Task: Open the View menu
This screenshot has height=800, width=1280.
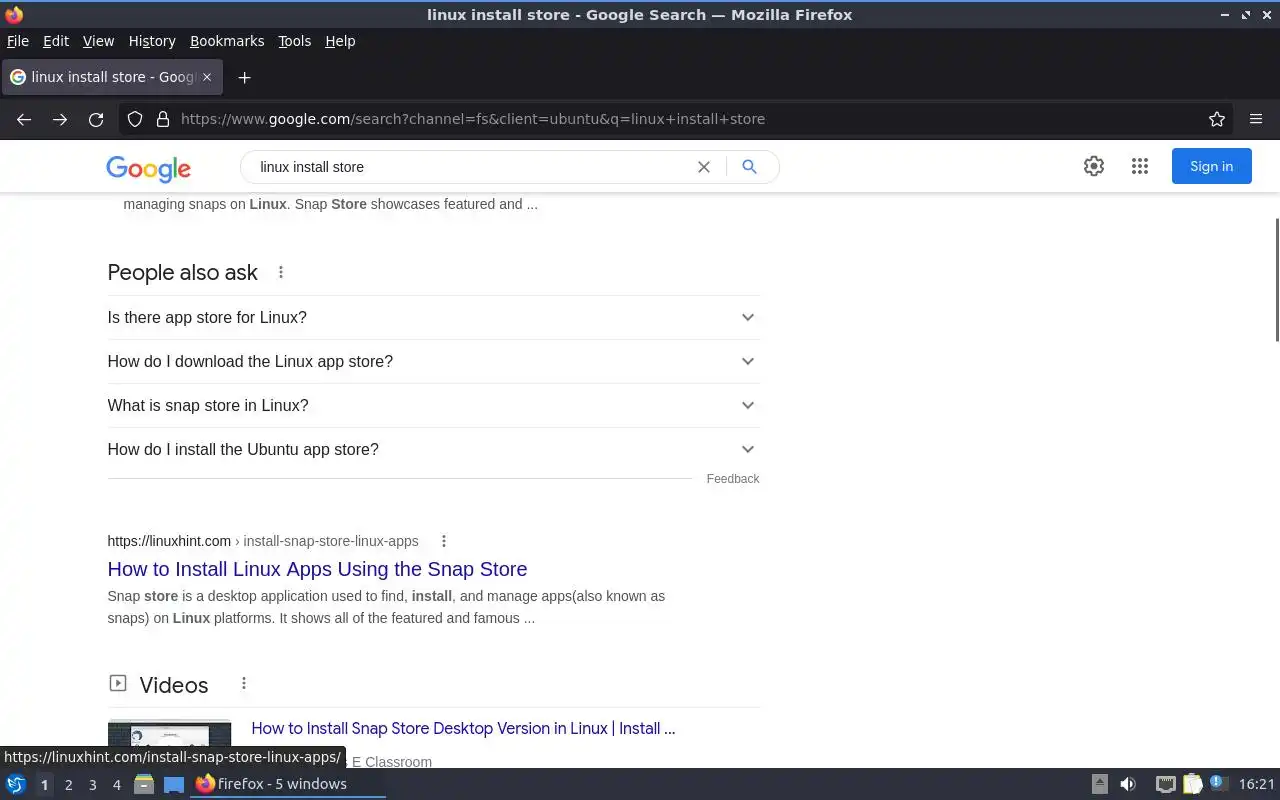Action: pos(98,41)
